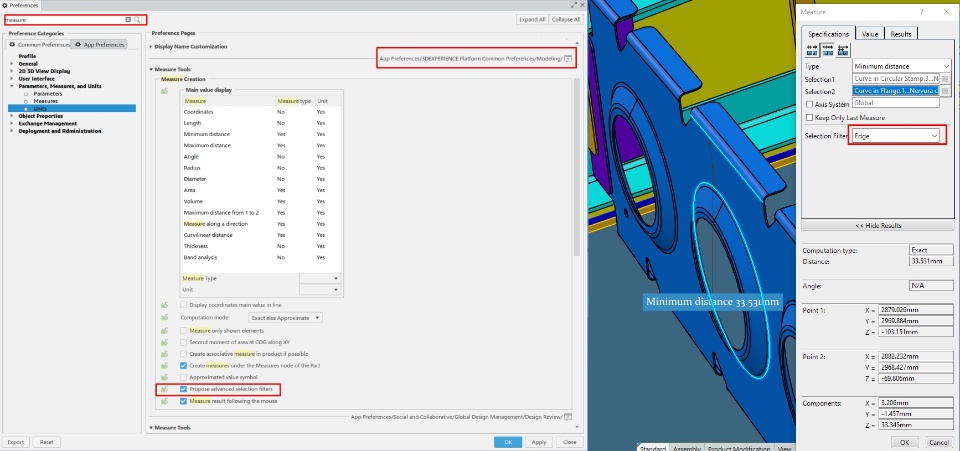Select the third (fan) measure mode icon
This screenshot has width=960, height=451.
click(x=844, y=50)
